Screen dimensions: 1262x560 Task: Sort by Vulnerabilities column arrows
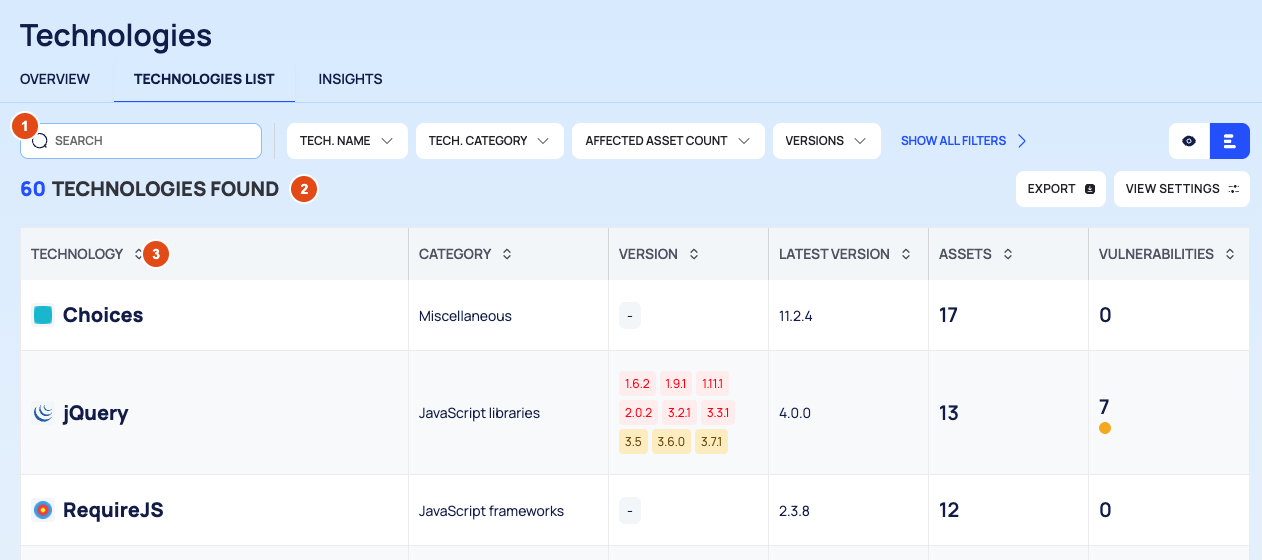coord(1229,254)
